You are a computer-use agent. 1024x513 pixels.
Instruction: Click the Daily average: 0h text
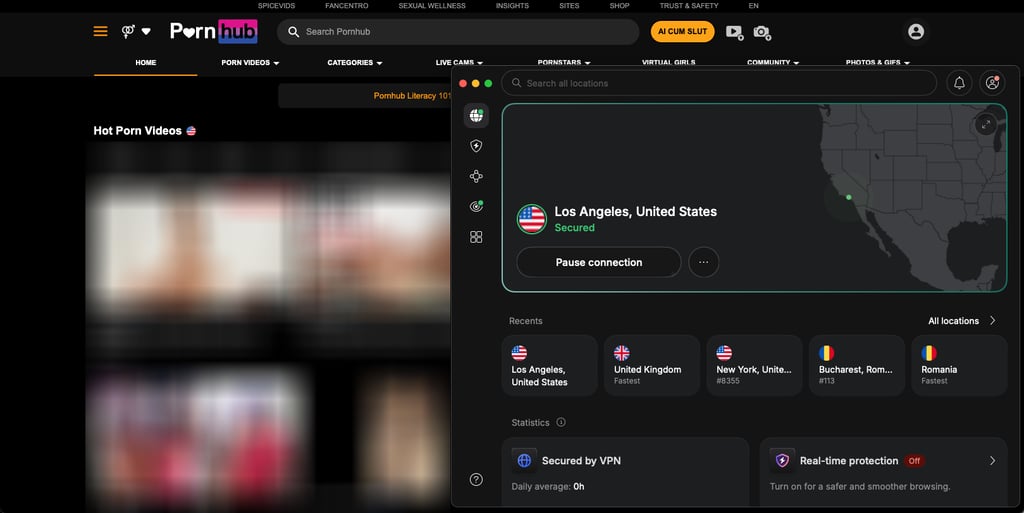click(548, 486)
